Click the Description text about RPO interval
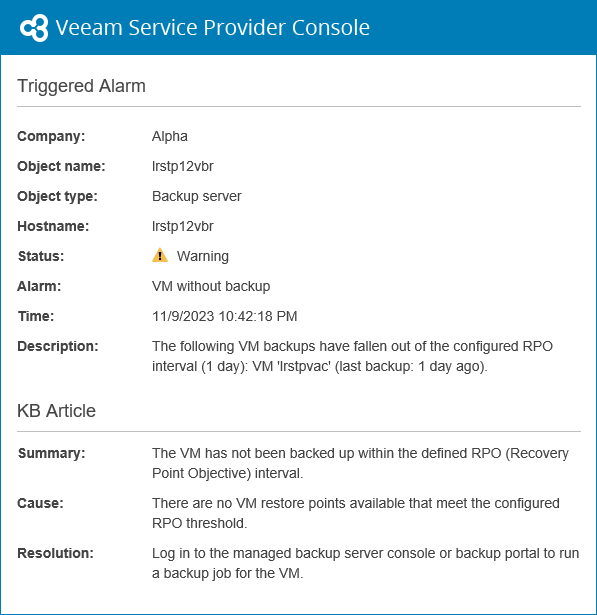 pos(352,356)
